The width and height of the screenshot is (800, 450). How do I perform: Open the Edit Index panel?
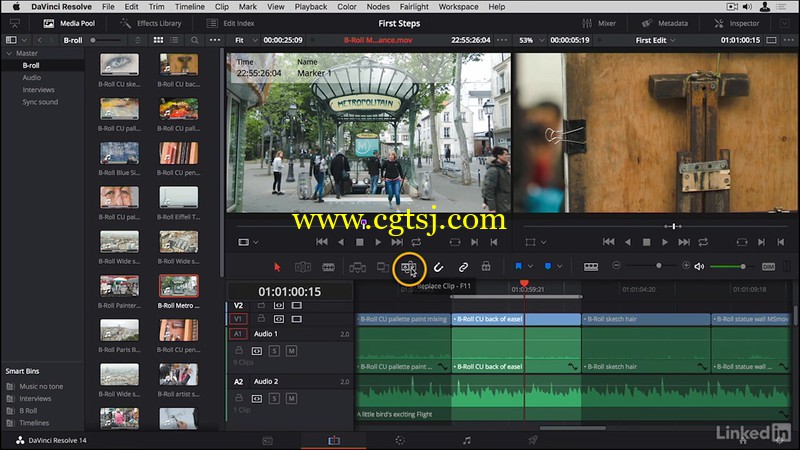tap(230, 23)
